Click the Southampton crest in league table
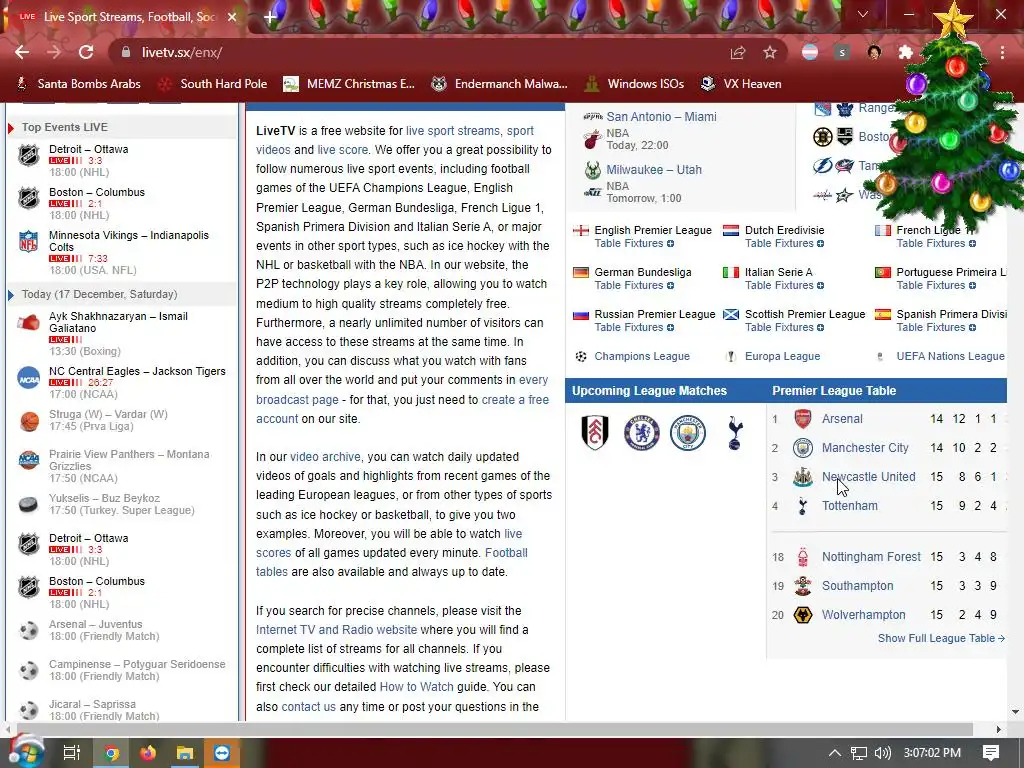This screenshot has height=768, width=1024. [x=803, y=586]
